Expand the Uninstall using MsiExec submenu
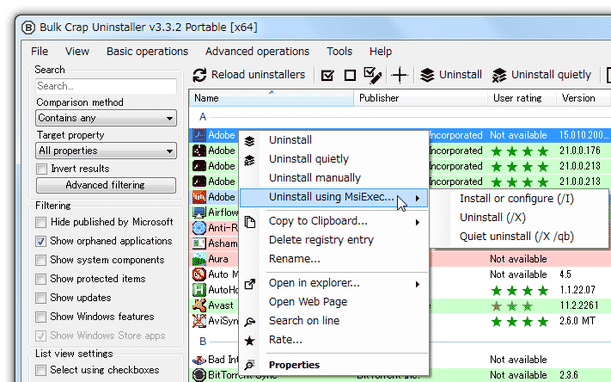Viewport: 611px width, 382px height. click(334, 198)
